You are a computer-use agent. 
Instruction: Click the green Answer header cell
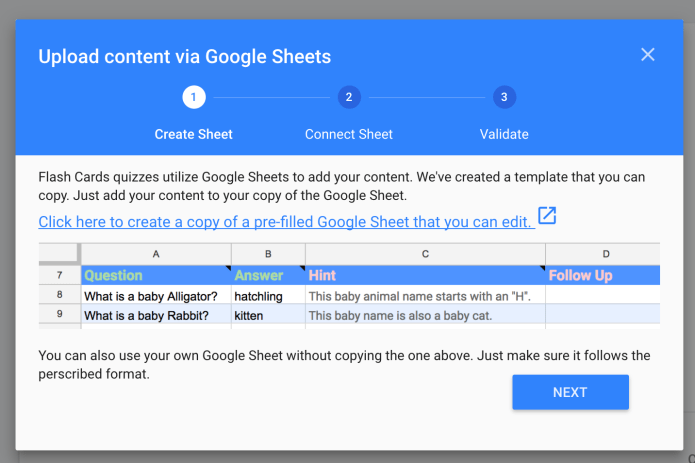click(267, 275)
